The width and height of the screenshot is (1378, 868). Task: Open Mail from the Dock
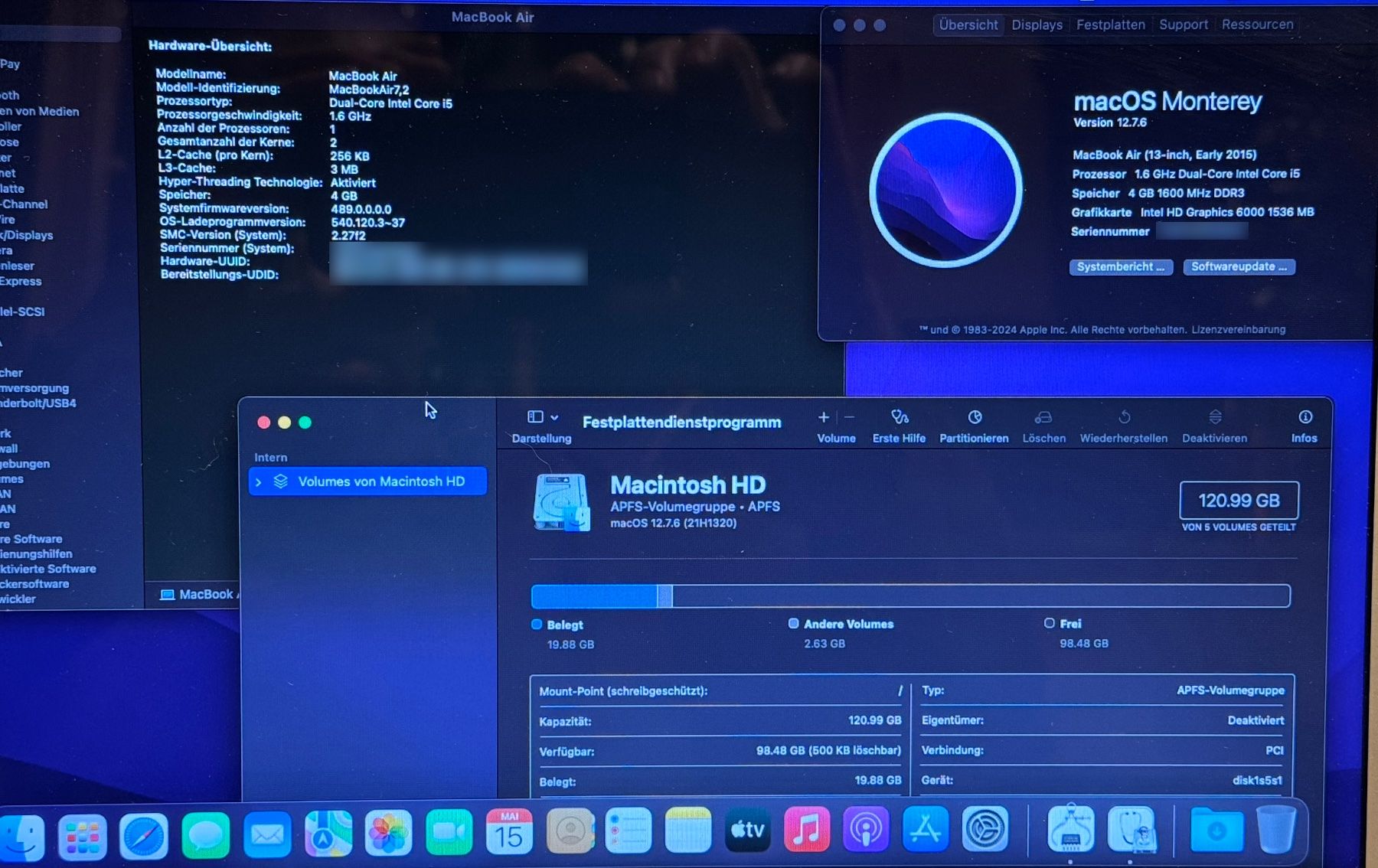pos(266,834)
